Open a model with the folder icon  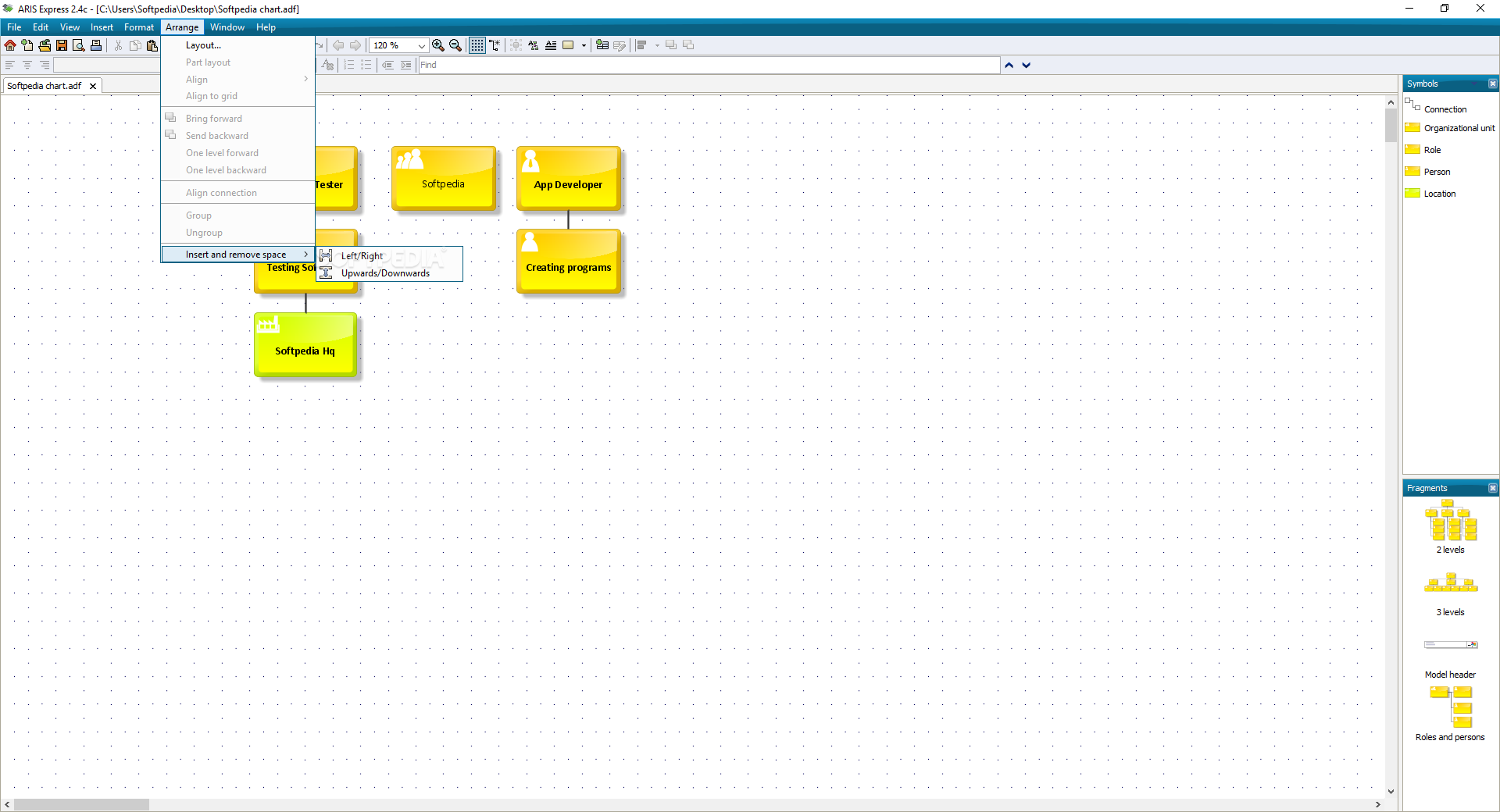45,45
